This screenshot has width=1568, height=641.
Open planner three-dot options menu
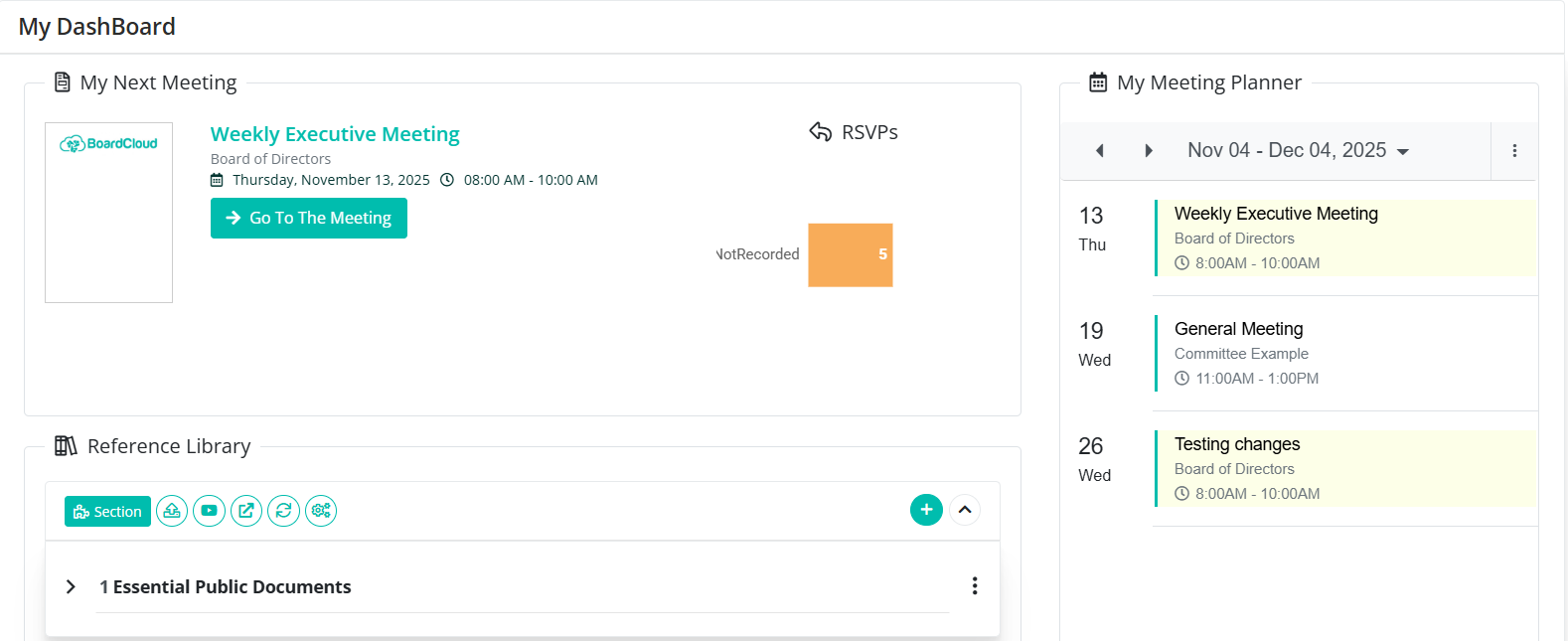point(1514,151)
